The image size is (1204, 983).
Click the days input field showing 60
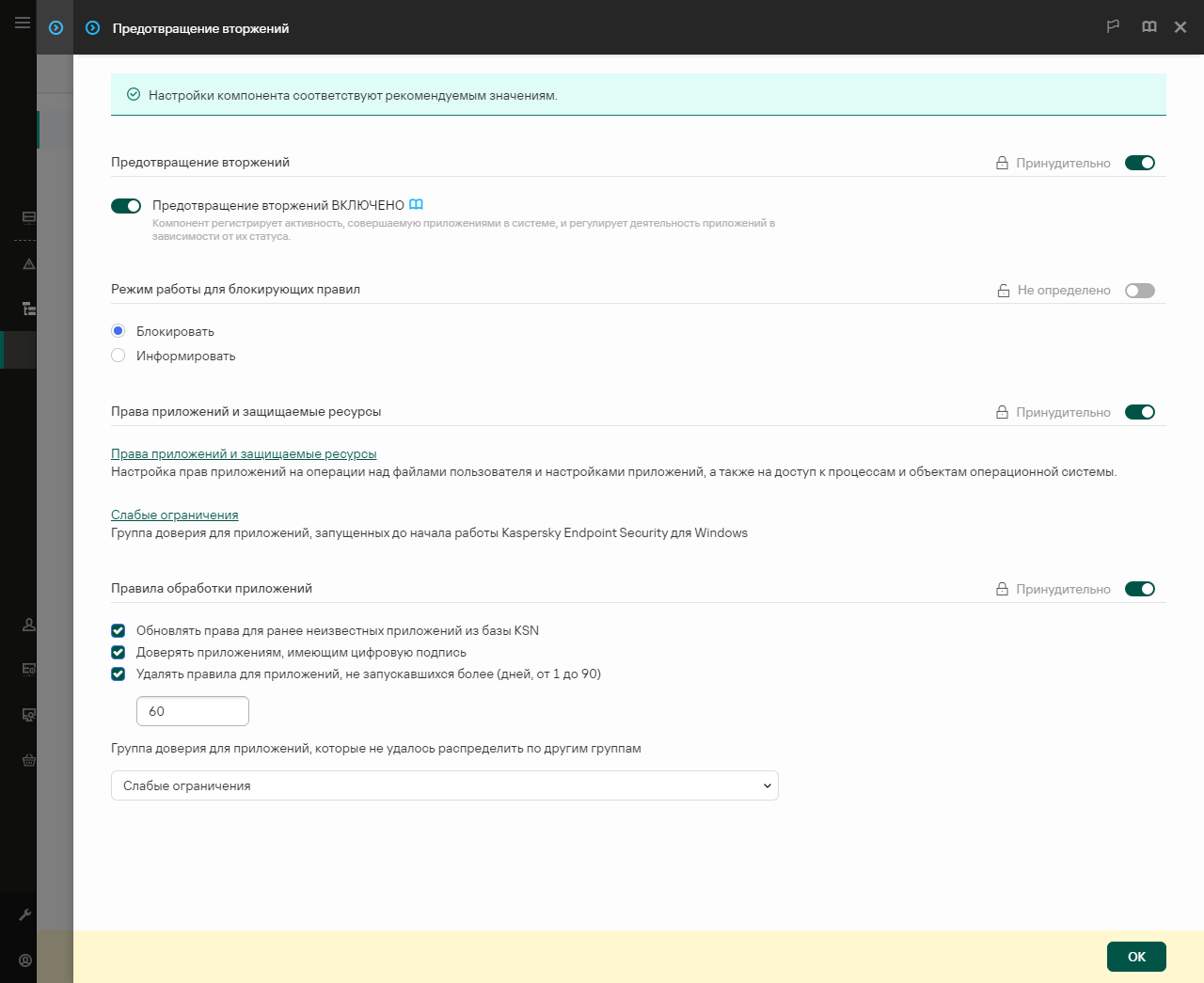coord(193,711)
